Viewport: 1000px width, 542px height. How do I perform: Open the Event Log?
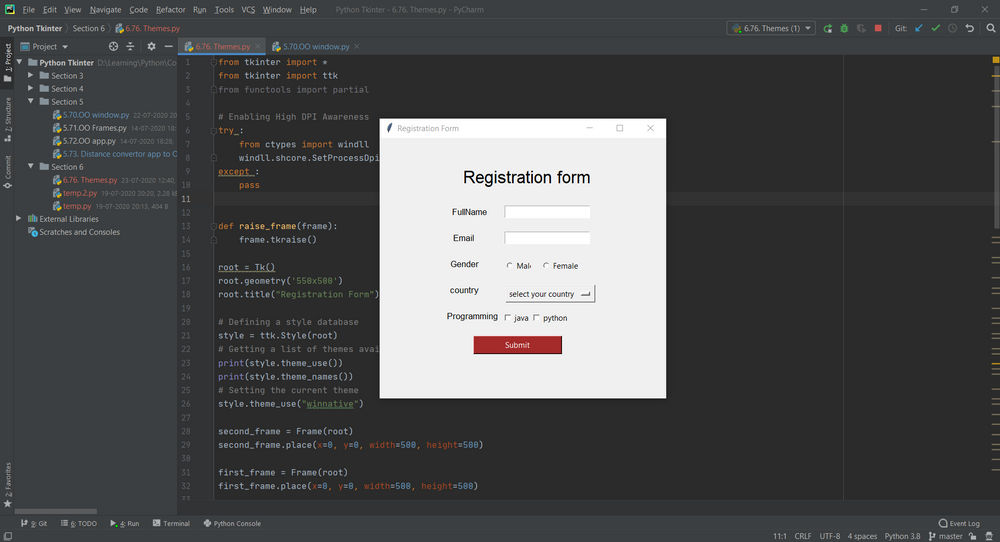[x=959, y=524]
